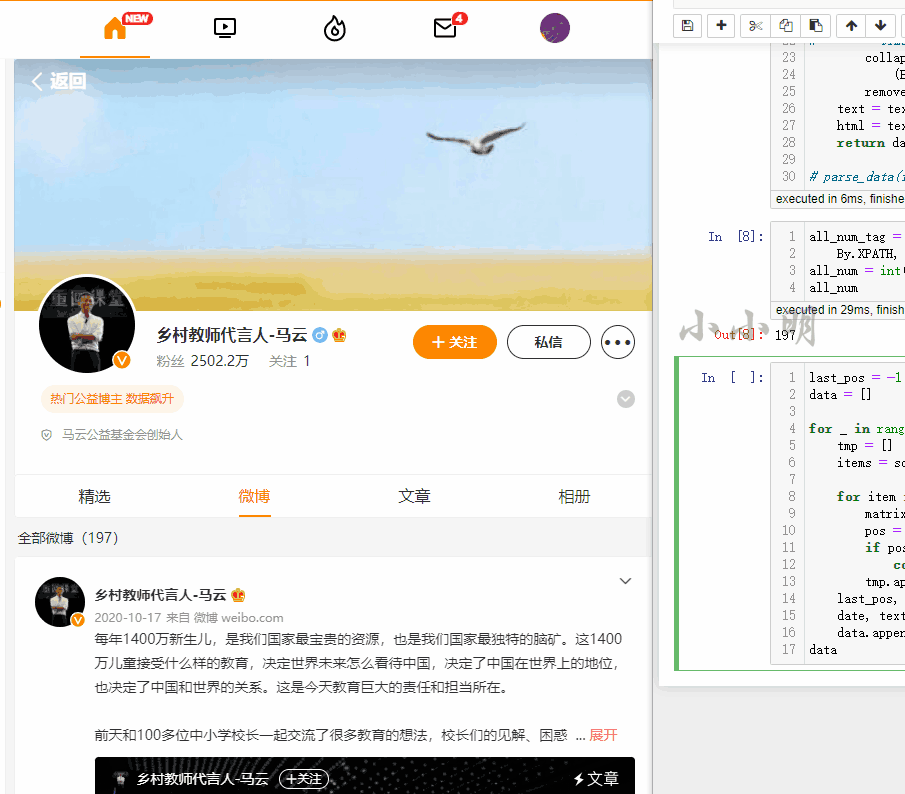The height and width of the screenshot is (794, 905).
Task: Expand profile details chevron
Action: pyautogui.click(x=626, y=399)
